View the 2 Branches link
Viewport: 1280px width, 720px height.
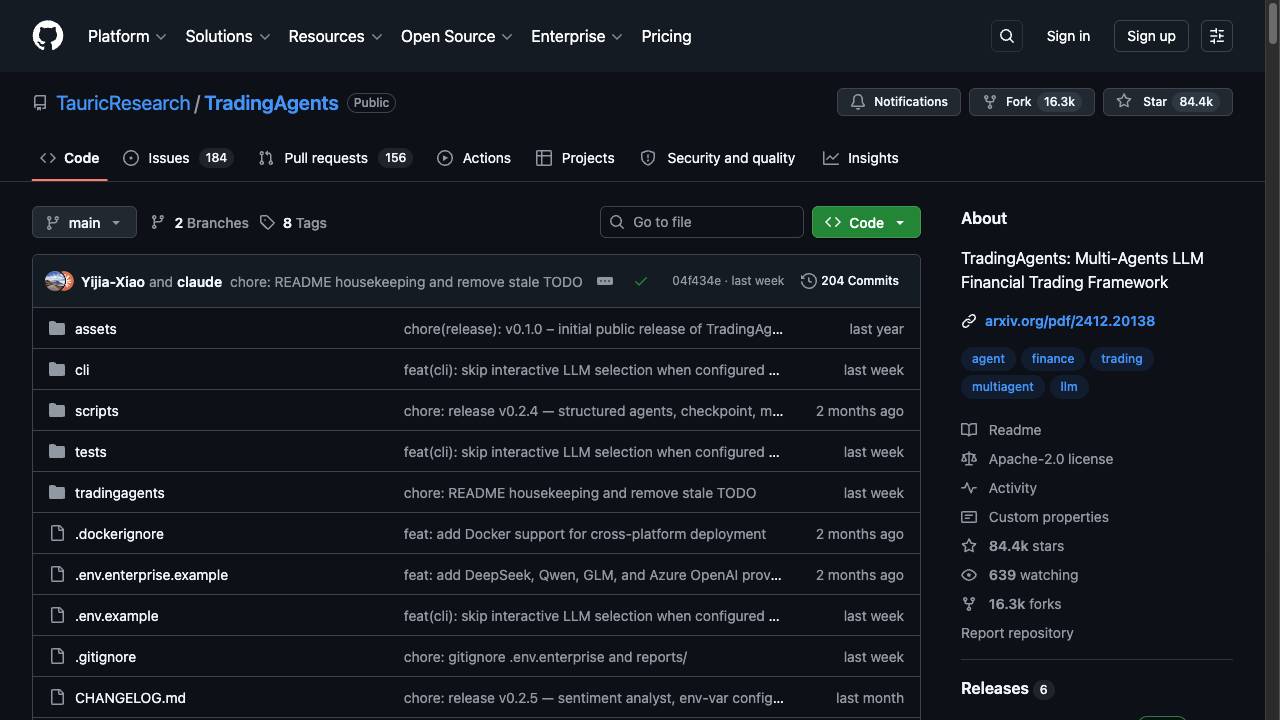200,223
